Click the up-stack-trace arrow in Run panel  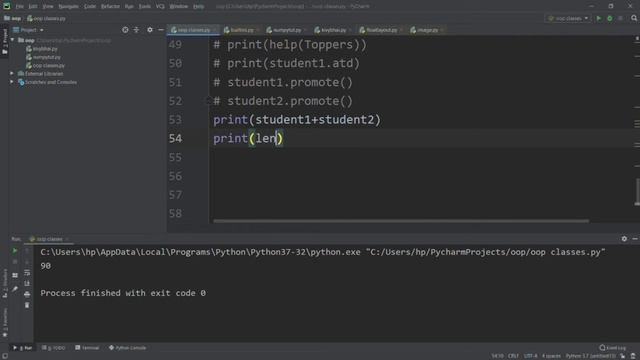click(27, 251)
